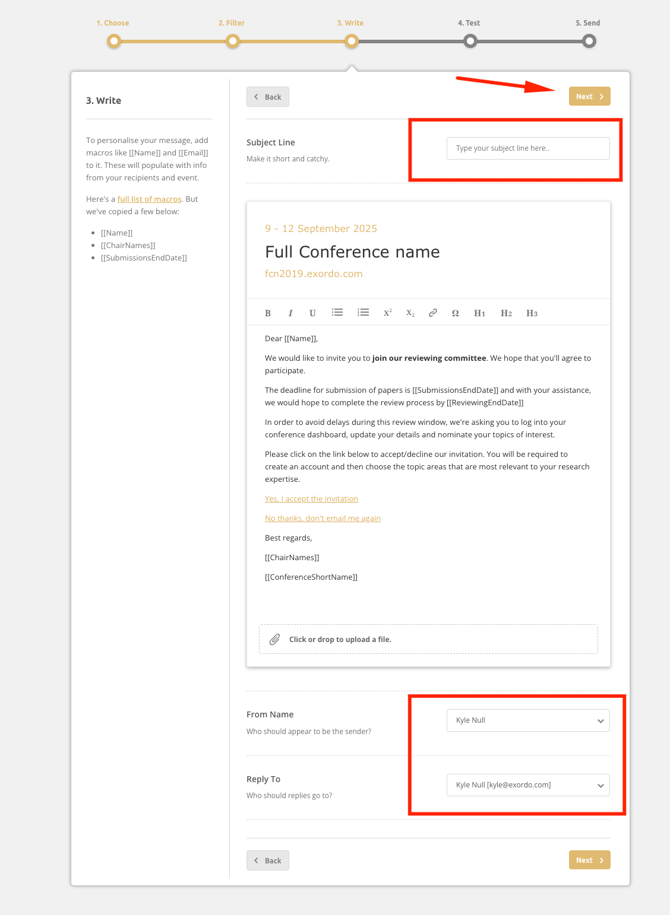Open the special characters (omega) picker

[x=455, y=313]
